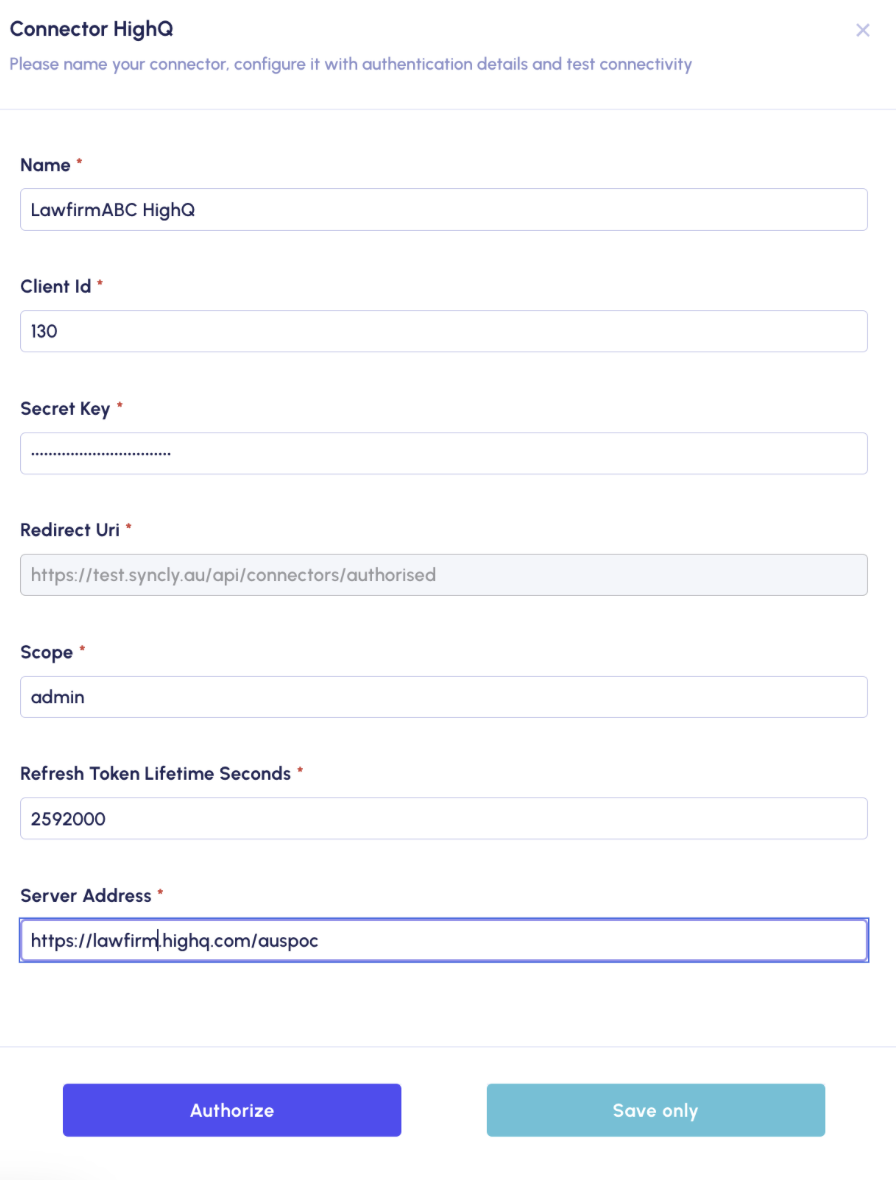896x1180 pixels.
Task: Click the connector configuration subtitle text
Action: point(350,64)
